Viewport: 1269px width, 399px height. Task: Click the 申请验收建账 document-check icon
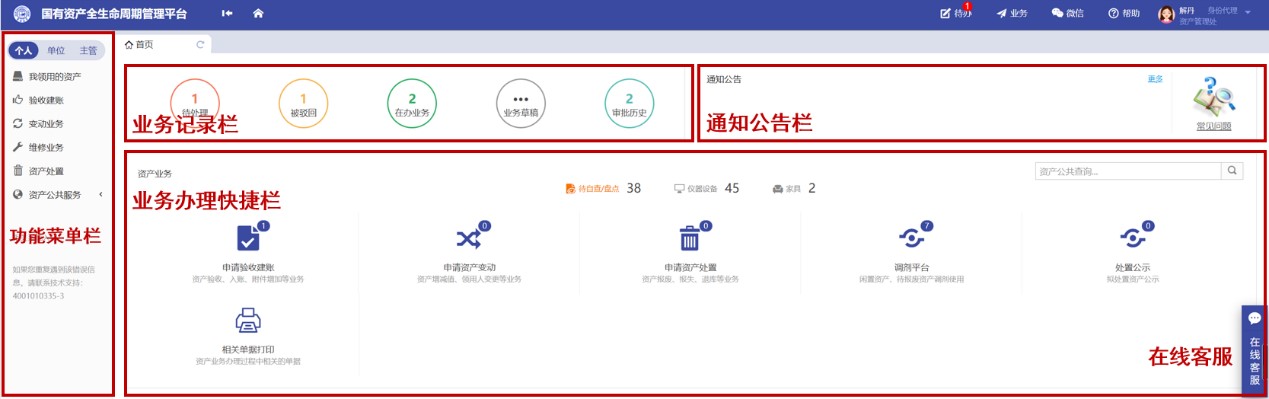pyautogui.click(x=248, y=239)
